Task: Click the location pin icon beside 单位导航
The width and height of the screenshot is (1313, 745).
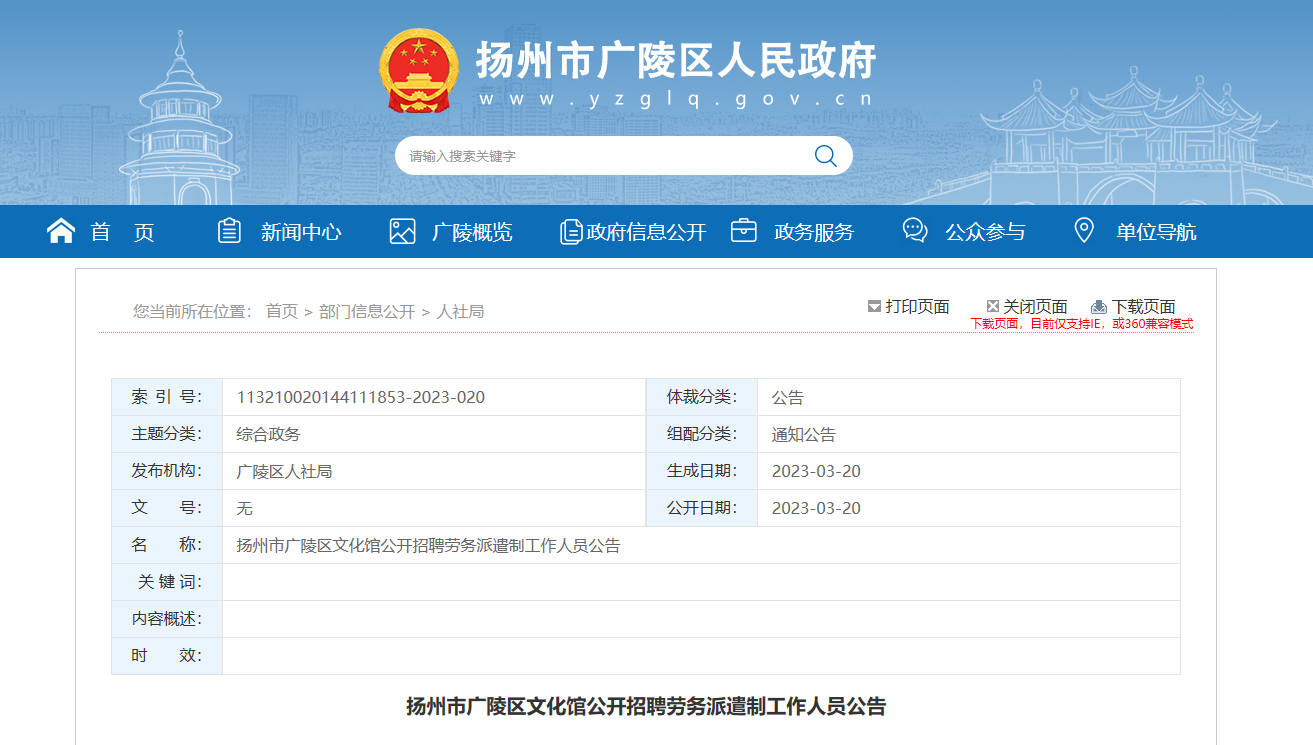Action: click(1083, 231)
